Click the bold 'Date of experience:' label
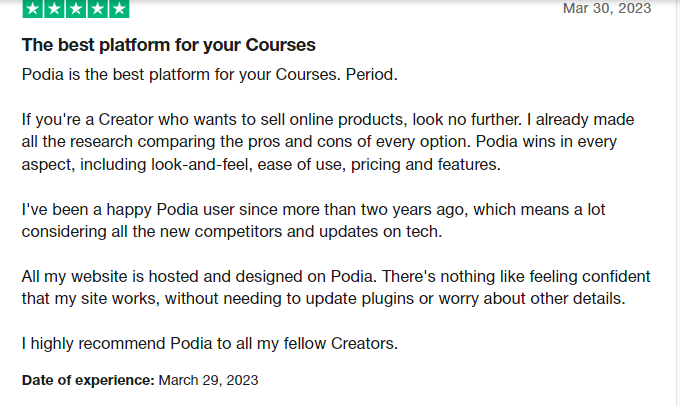680x406 pixels. click(x=88, y=380)
